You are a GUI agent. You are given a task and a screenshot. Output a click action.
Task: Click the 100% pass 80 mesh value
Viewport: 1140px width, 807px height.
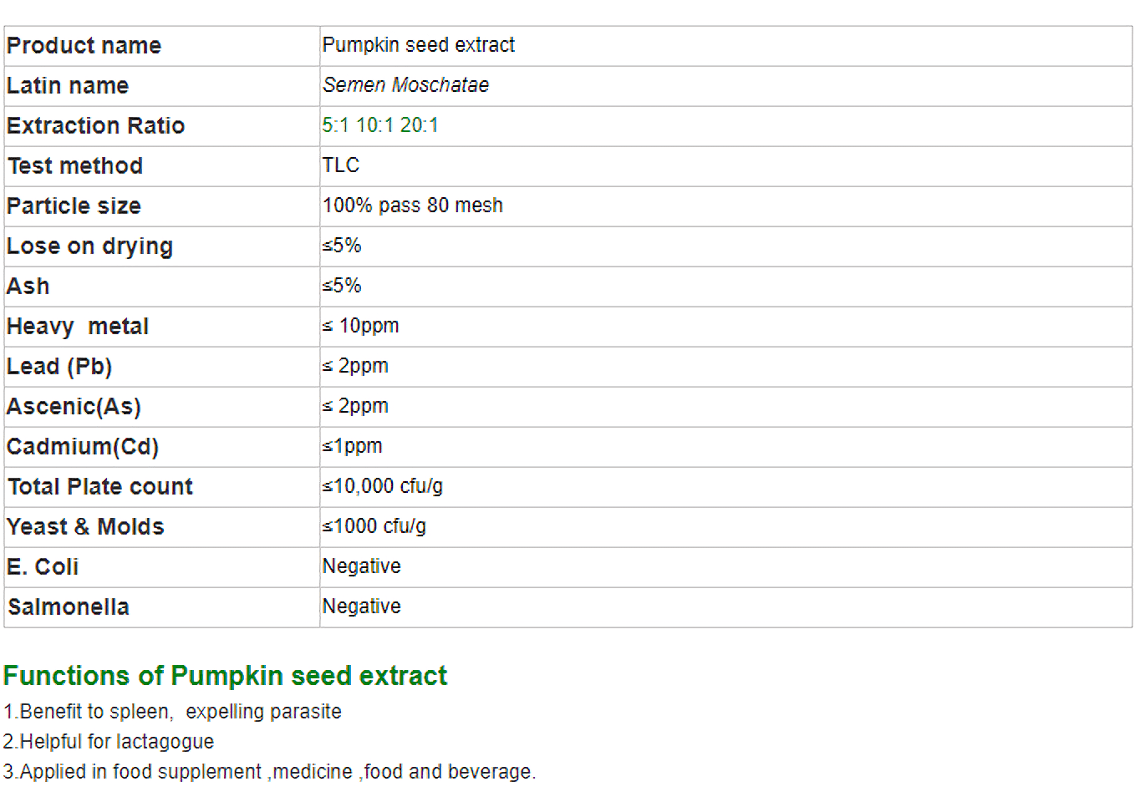412,205
